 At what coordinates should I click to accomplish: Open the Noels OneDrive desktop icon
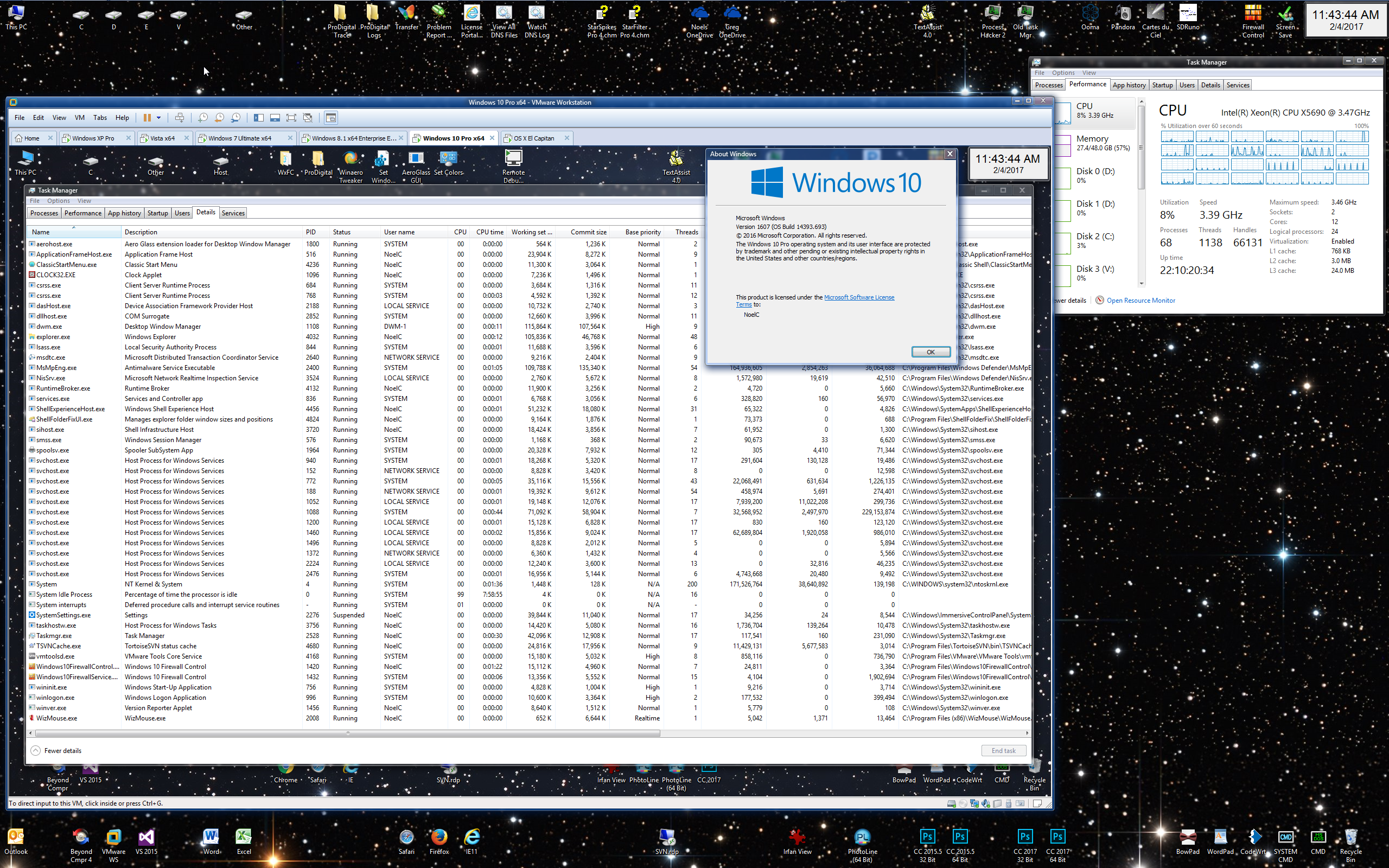pos(699,21)
